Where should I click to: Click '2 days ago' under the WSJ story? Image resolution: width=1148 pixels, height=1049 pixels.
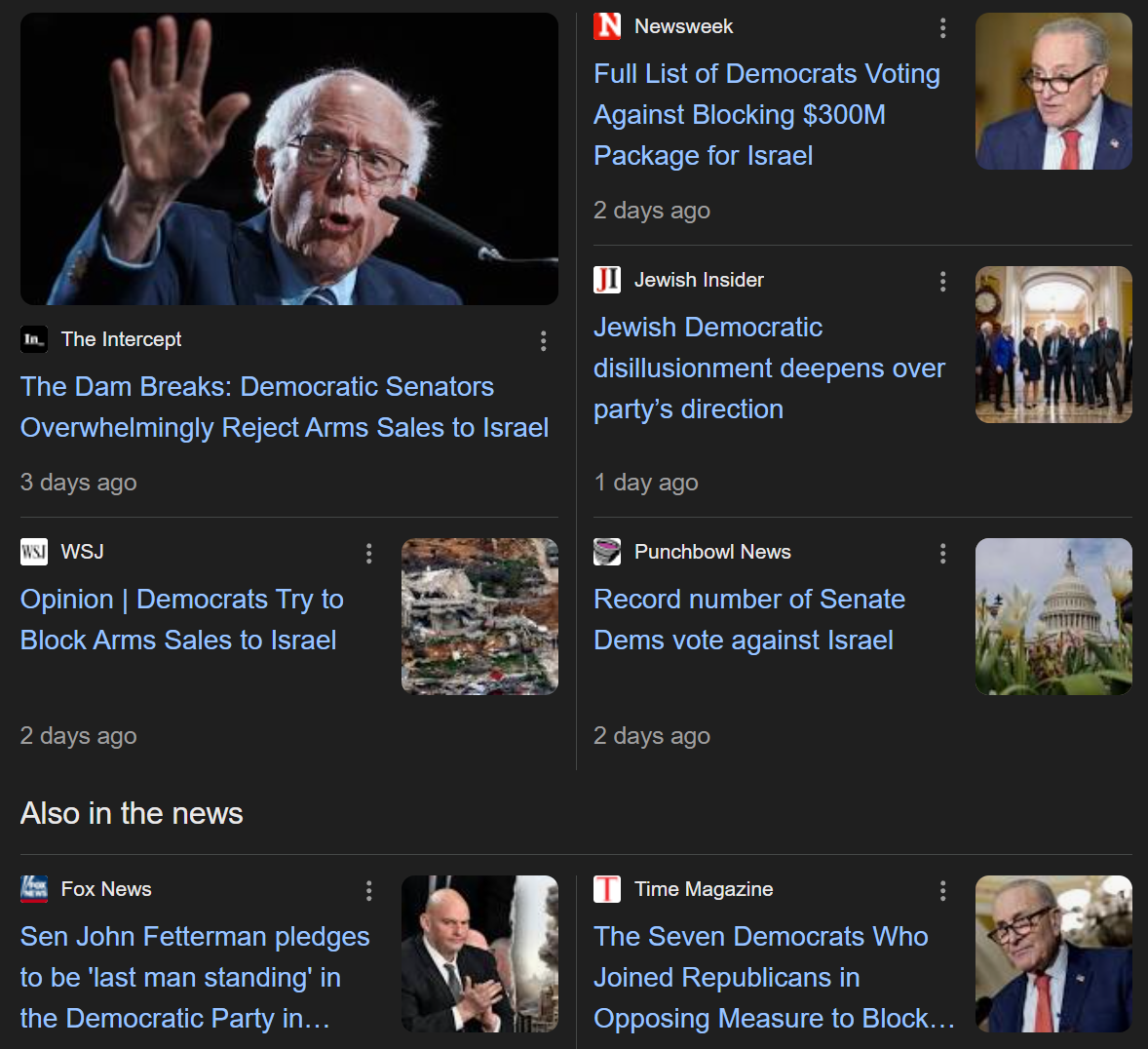[78, 735]
